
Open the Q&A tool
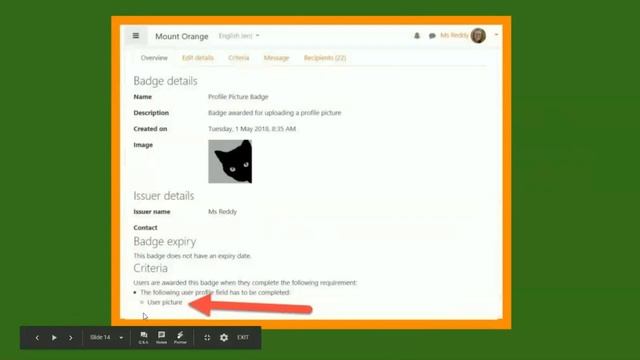(x=143, y=338)
